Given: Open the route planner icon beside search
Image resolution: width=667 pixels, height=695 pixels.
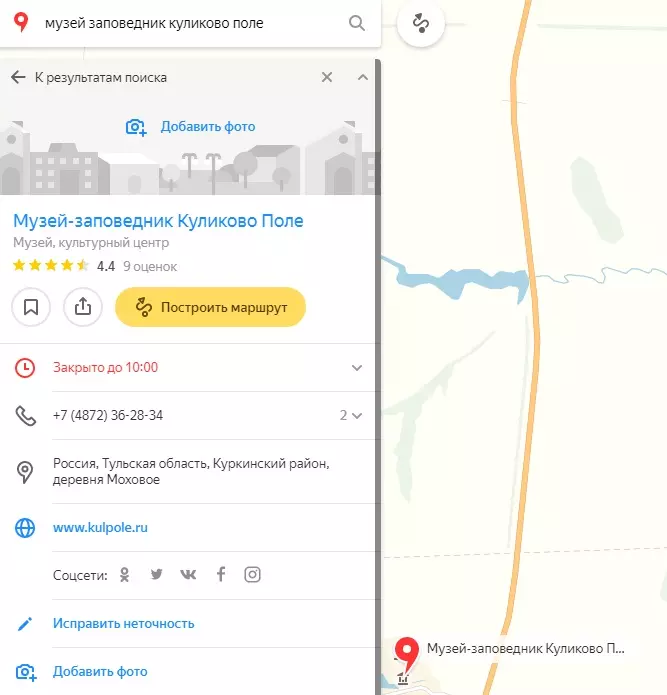Looking at the screenshot, I should tap(421, 23).
